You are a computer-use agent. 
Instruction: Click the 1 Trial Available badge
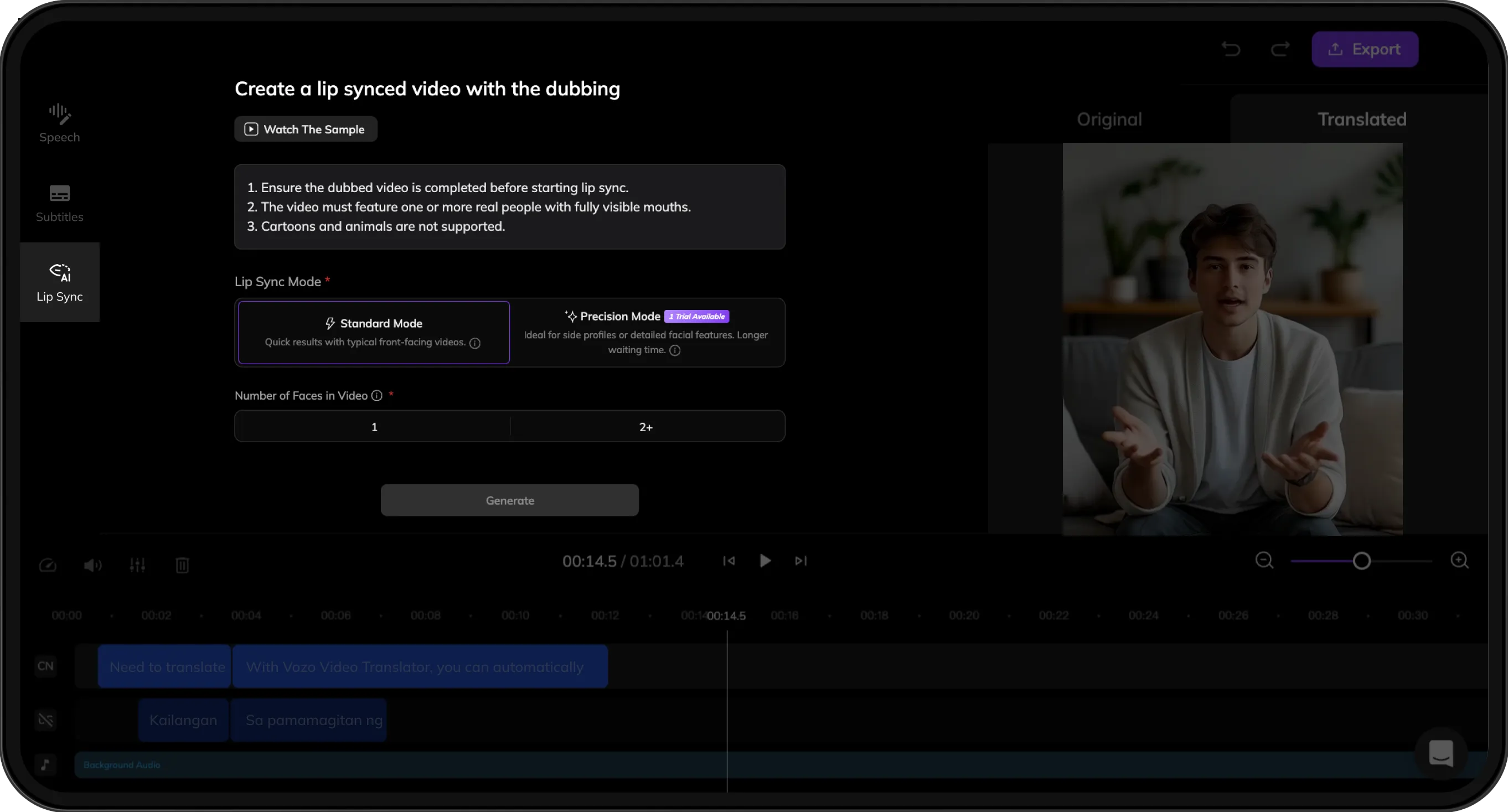pos(696,317)
